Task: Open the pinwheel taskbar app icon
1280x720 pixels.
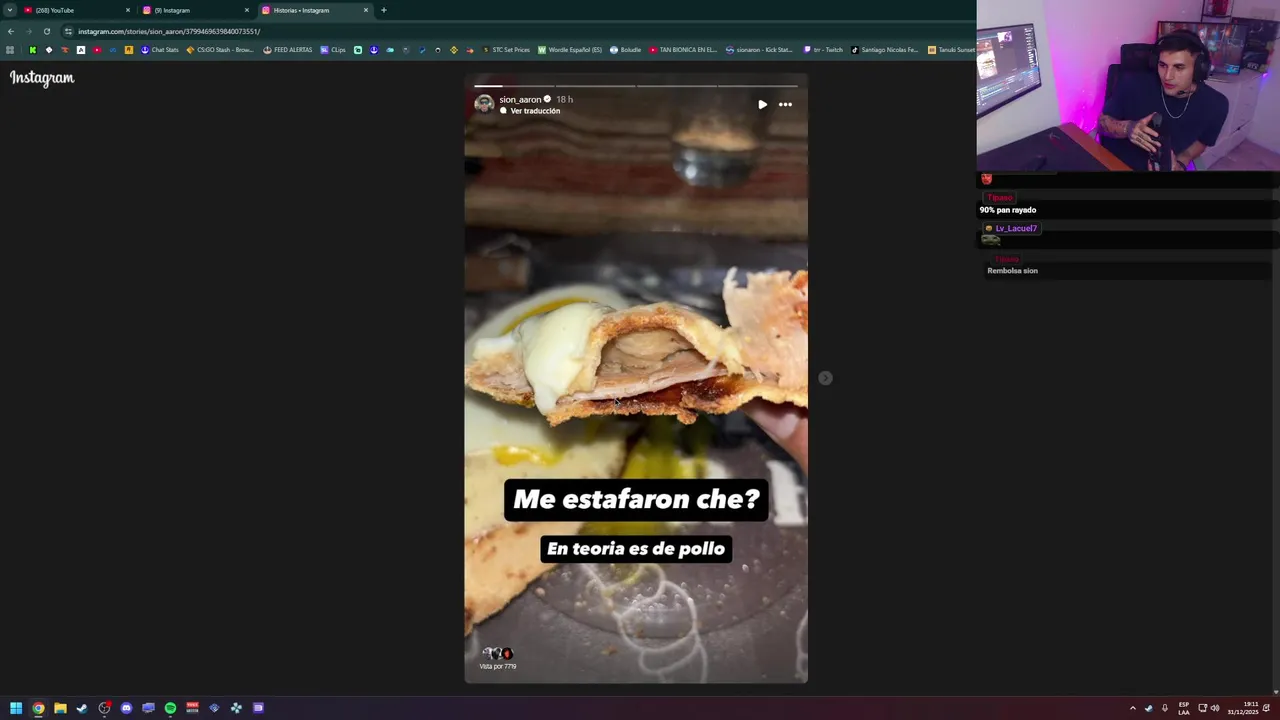Action: click(x=236, y=708)
